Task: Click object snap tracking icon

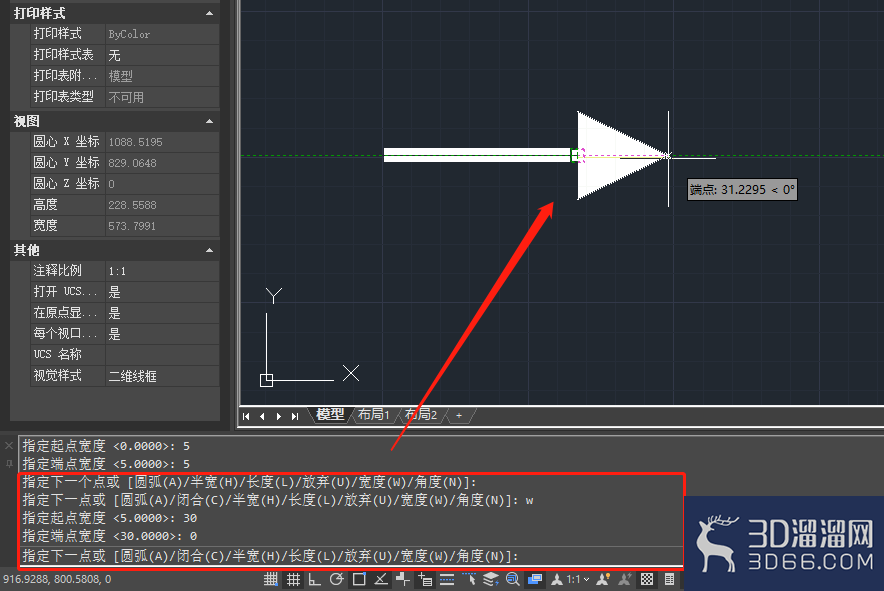Action: [381, 579]
